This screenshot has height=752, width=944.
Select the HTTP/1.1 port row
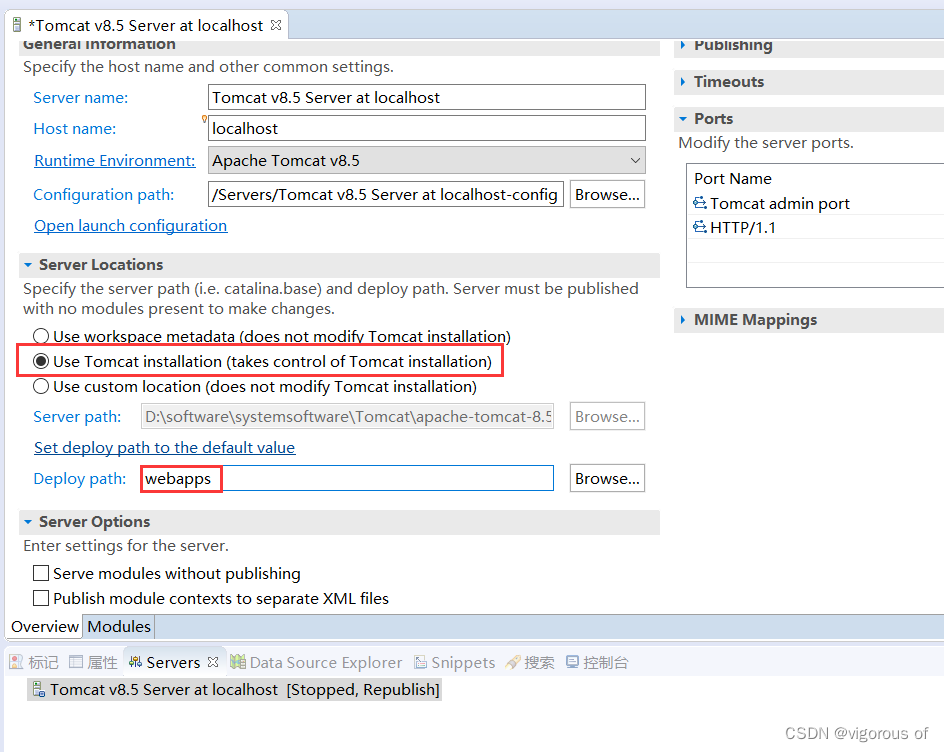pyautogui.click(x=816, y=227)
